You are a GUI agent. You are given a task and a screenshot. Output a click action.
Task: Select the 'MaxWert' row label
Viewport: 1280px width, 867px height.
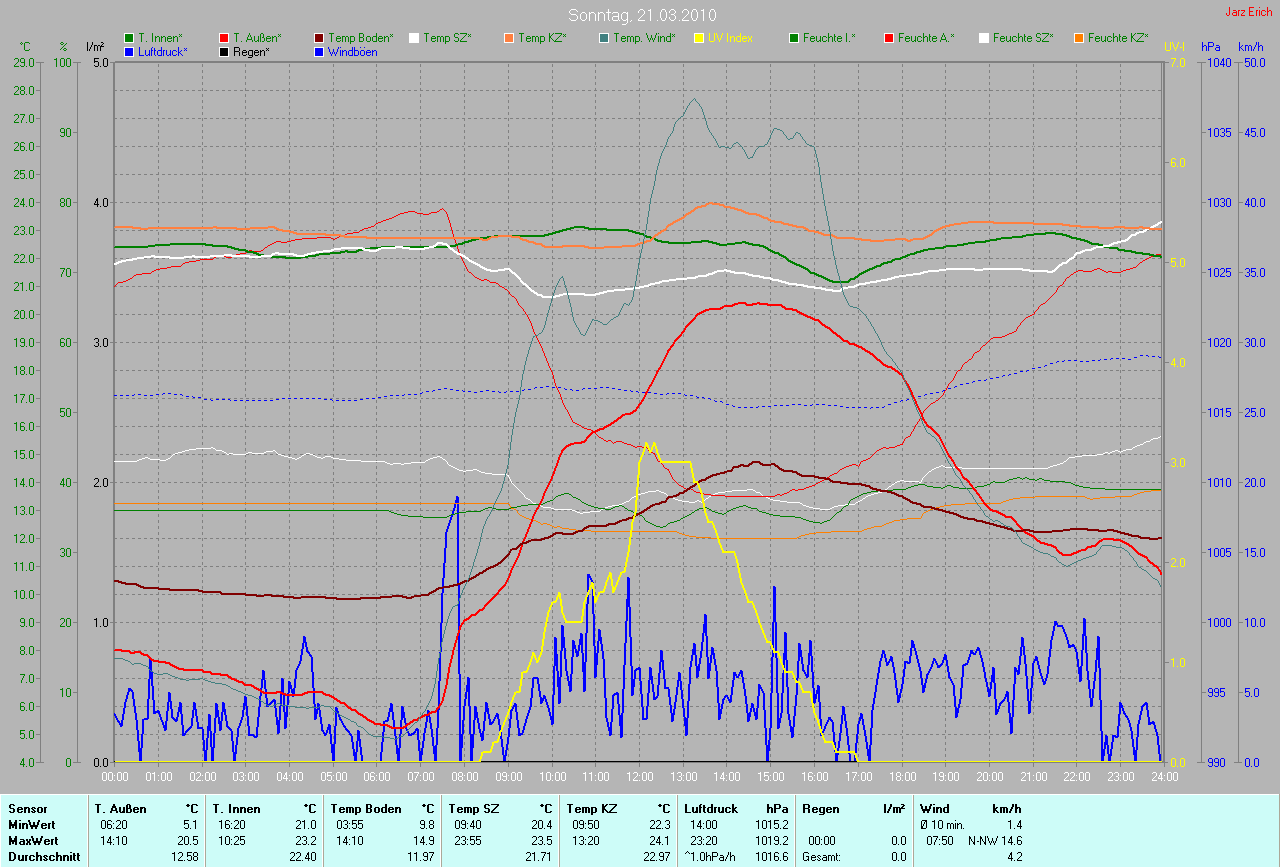click(31, 841)
